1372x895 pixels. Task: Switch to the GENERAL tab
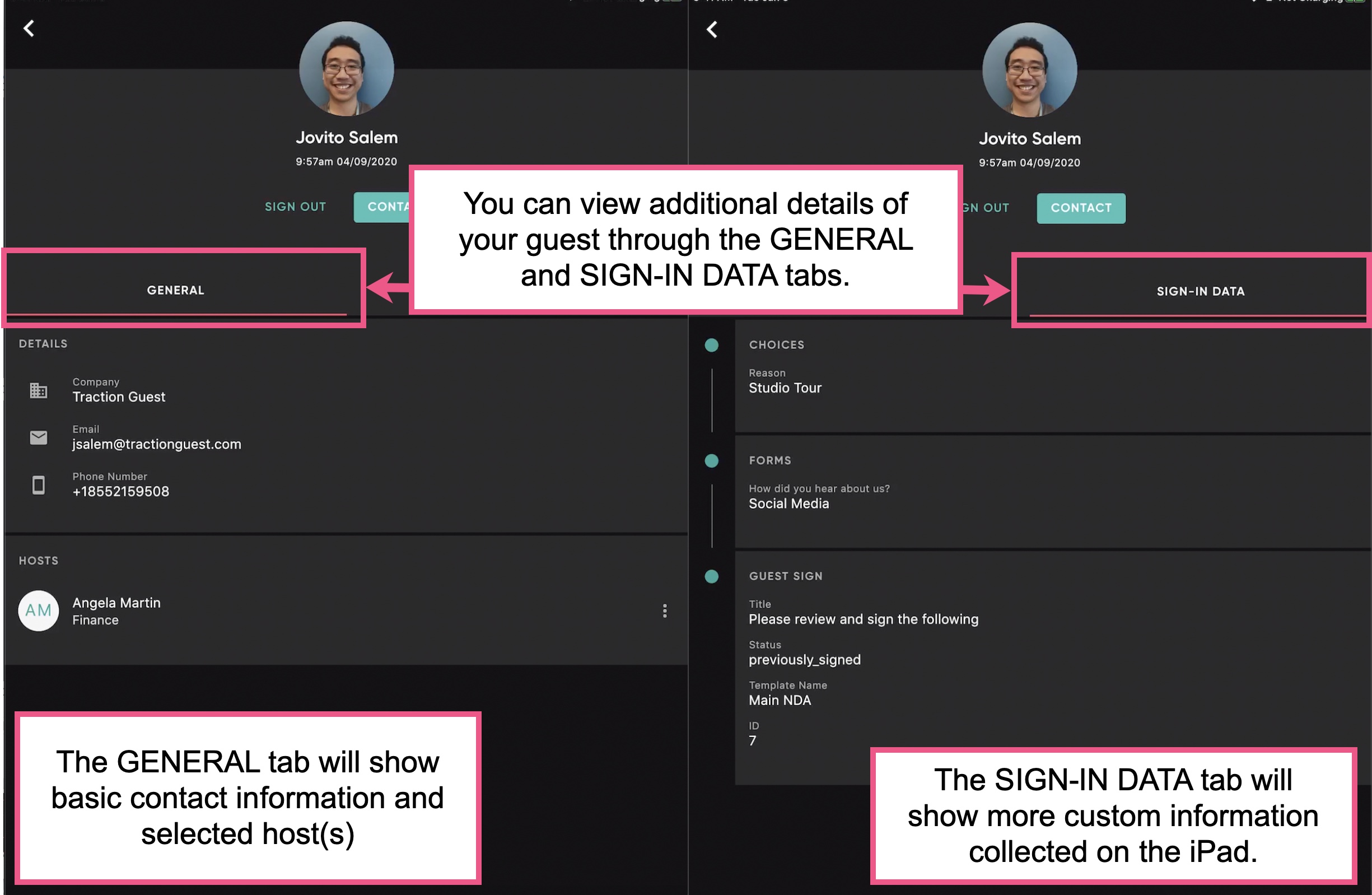[x=175, y=290]
